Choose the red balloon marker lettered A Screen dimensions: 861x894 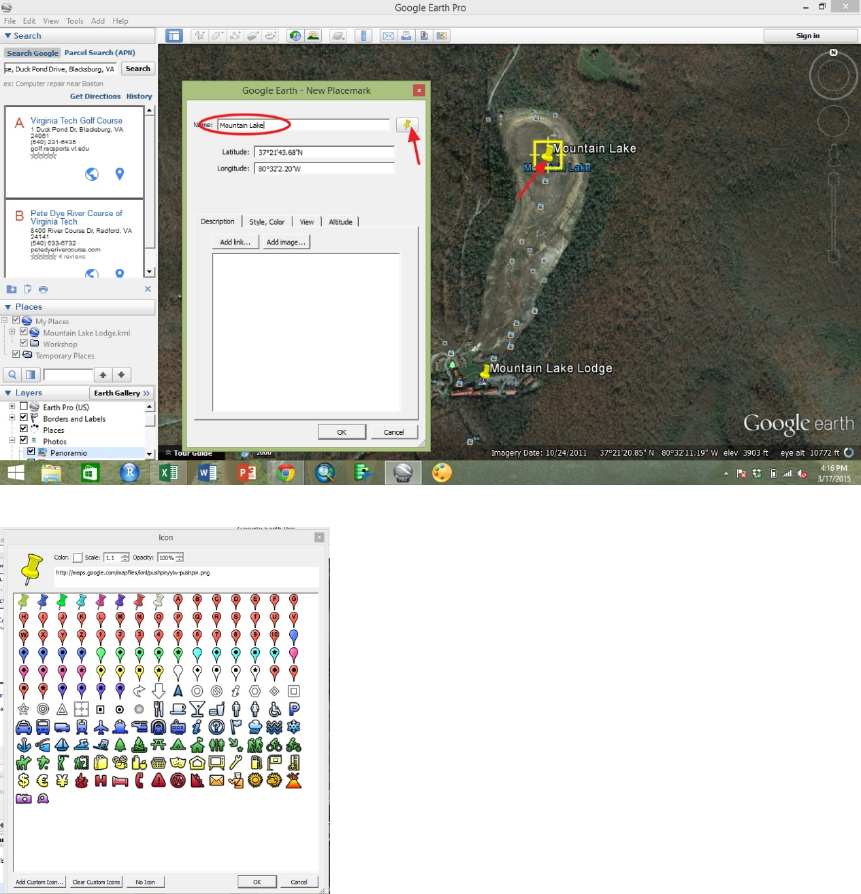tap(178, 600)
